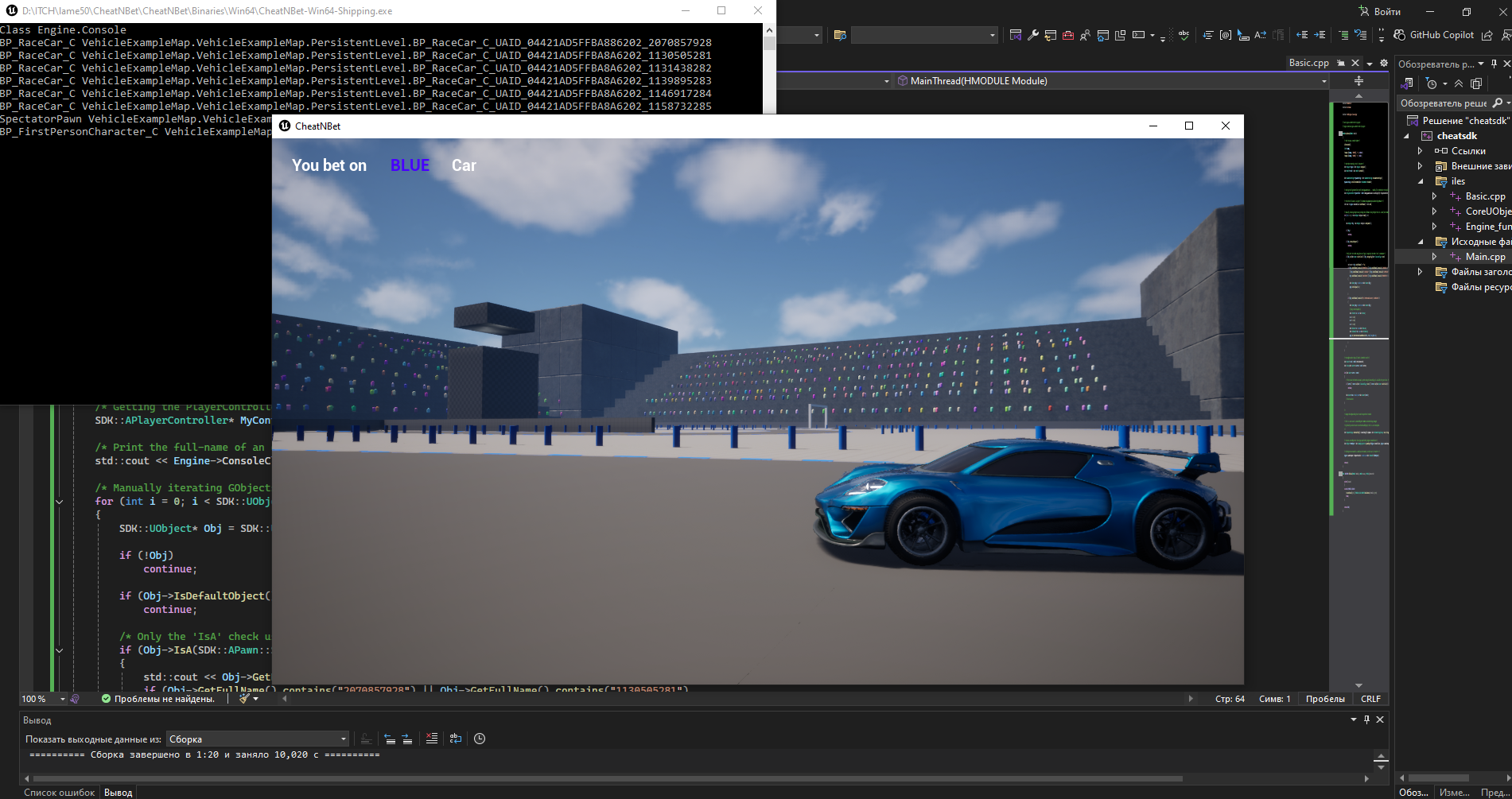The width and height of the screenshot is (1512, 799).
Task: Toggle word wrap in Output panel
Action: pos(456,739)
